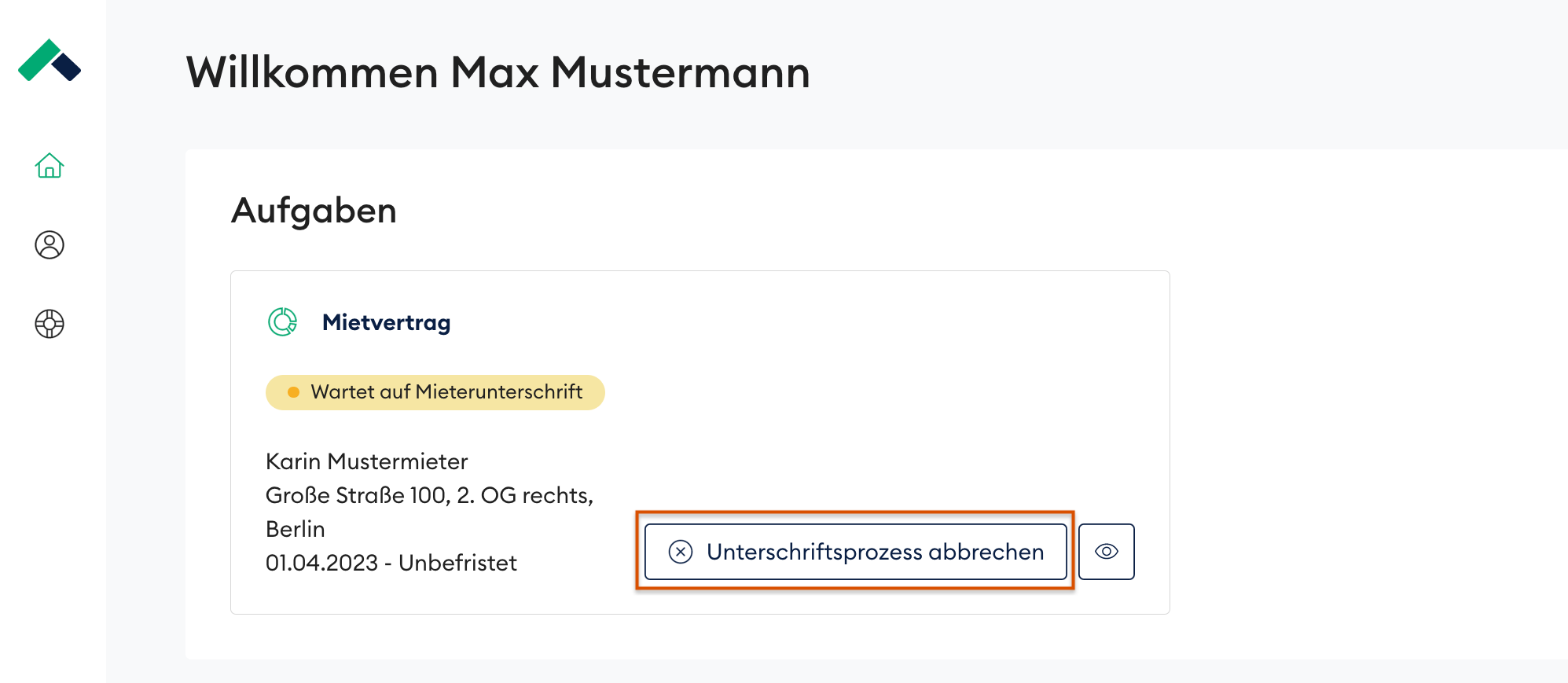Open the user profile icon
Screen dimensions: 1568x683
[x=49, y=245]
